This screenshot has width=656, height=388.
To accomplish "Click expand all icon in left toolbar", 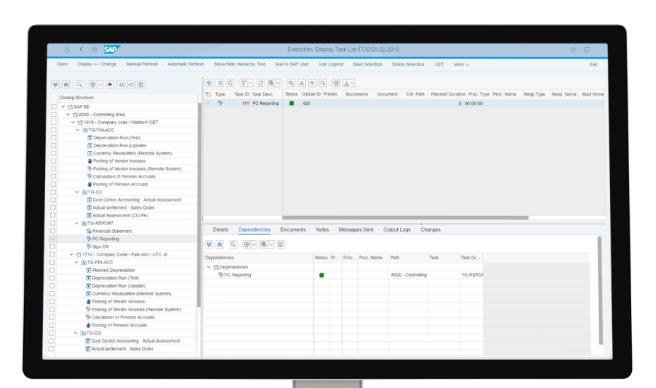I will coord(55,85).
